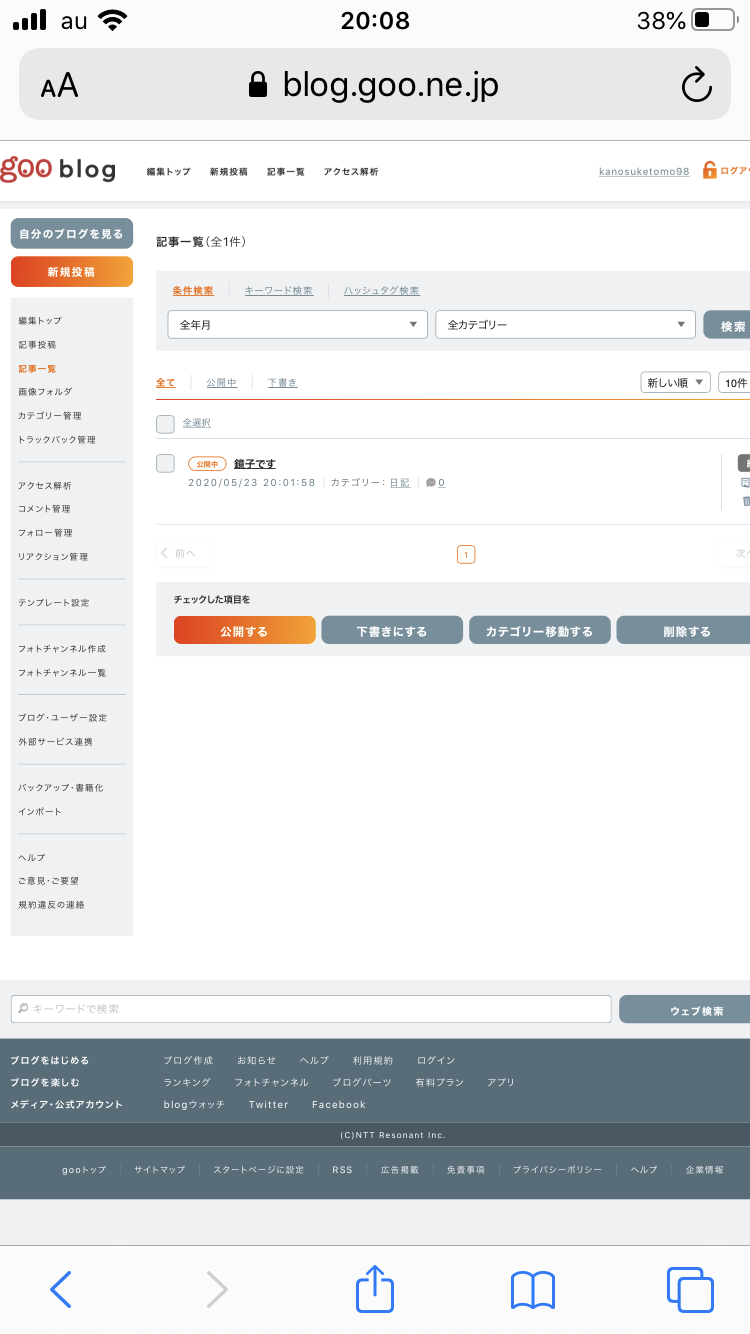Click the goo blog logo
The height and width of the screenshot is (1334, 750).
58,170
